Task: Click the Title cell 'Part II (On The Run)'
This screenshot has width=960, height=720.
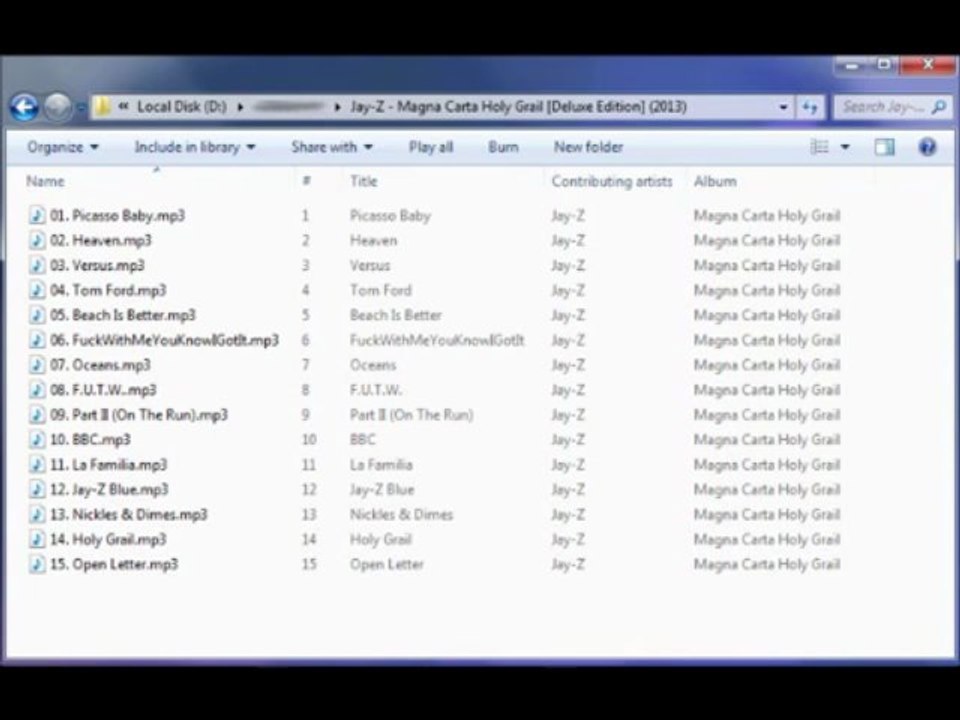Action: coord(411,414)
